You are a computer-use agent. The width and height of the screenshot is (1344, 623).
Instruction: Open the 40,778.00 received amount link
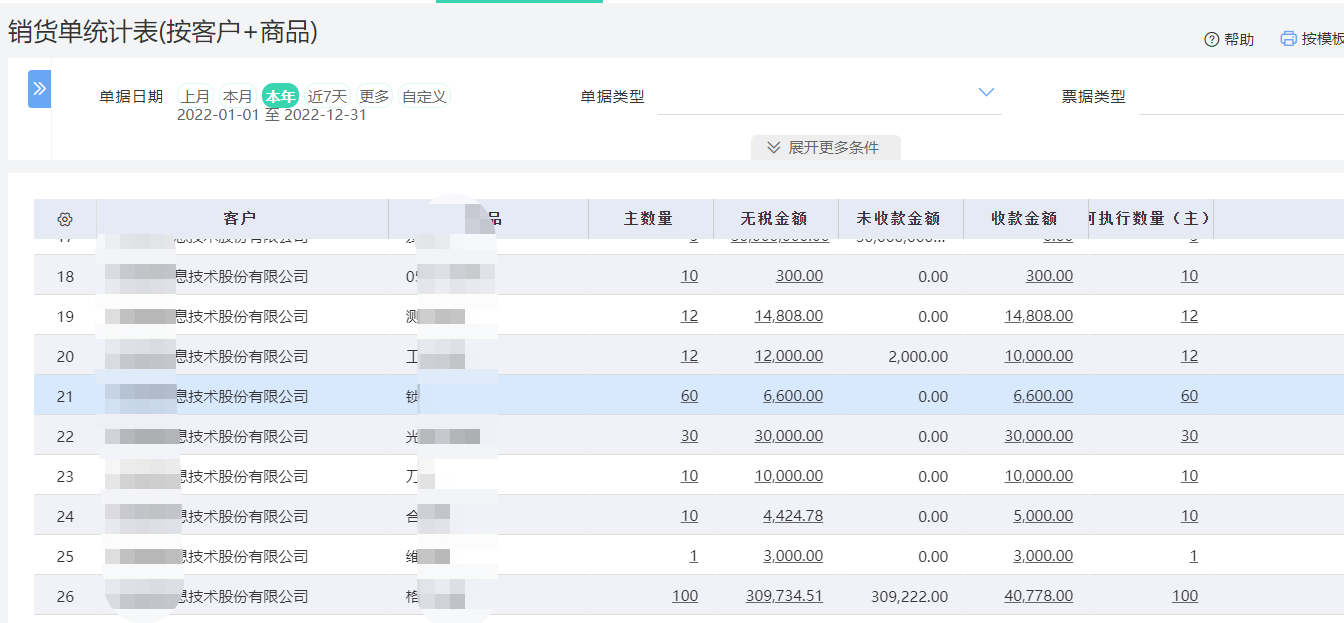click(1038, 596)
